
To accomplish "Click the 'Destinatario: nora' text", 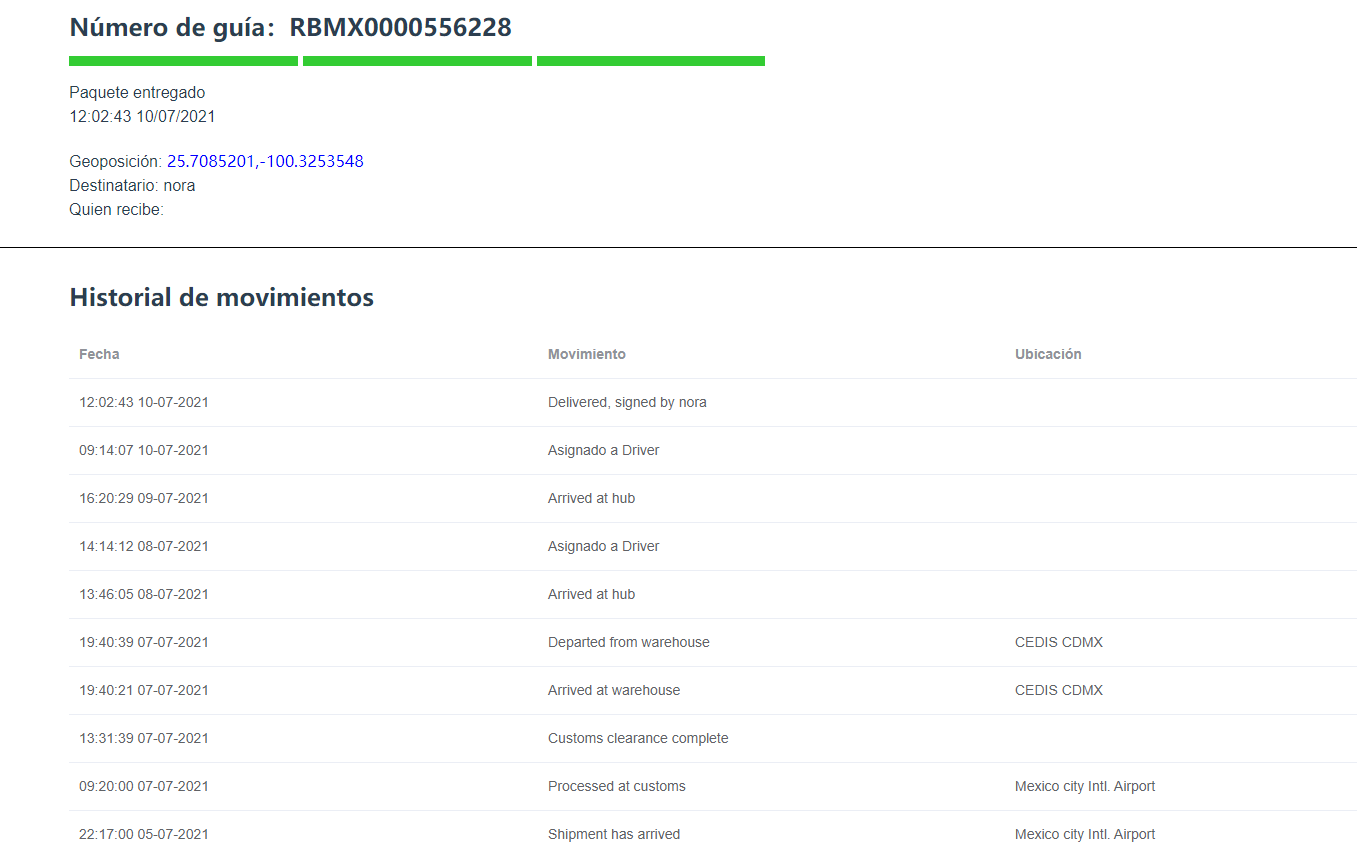I will (x=132, y=185).
